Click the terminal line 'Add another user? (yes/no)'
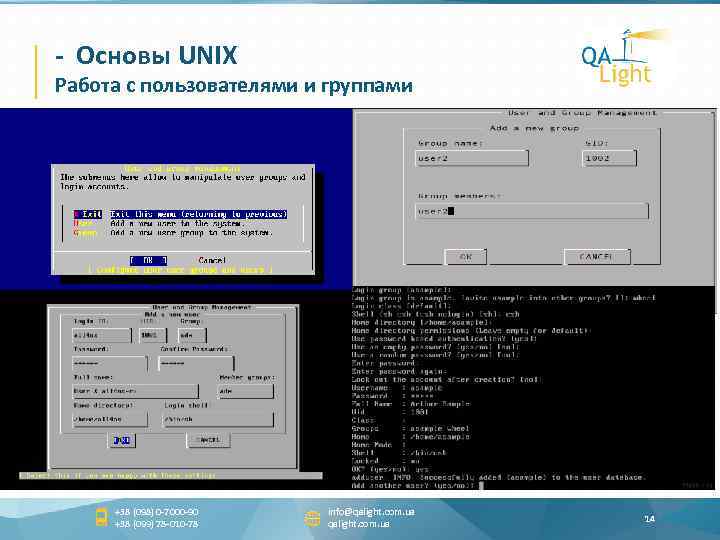Viewport: 720px width, 540px height. (x=413, y=486)
